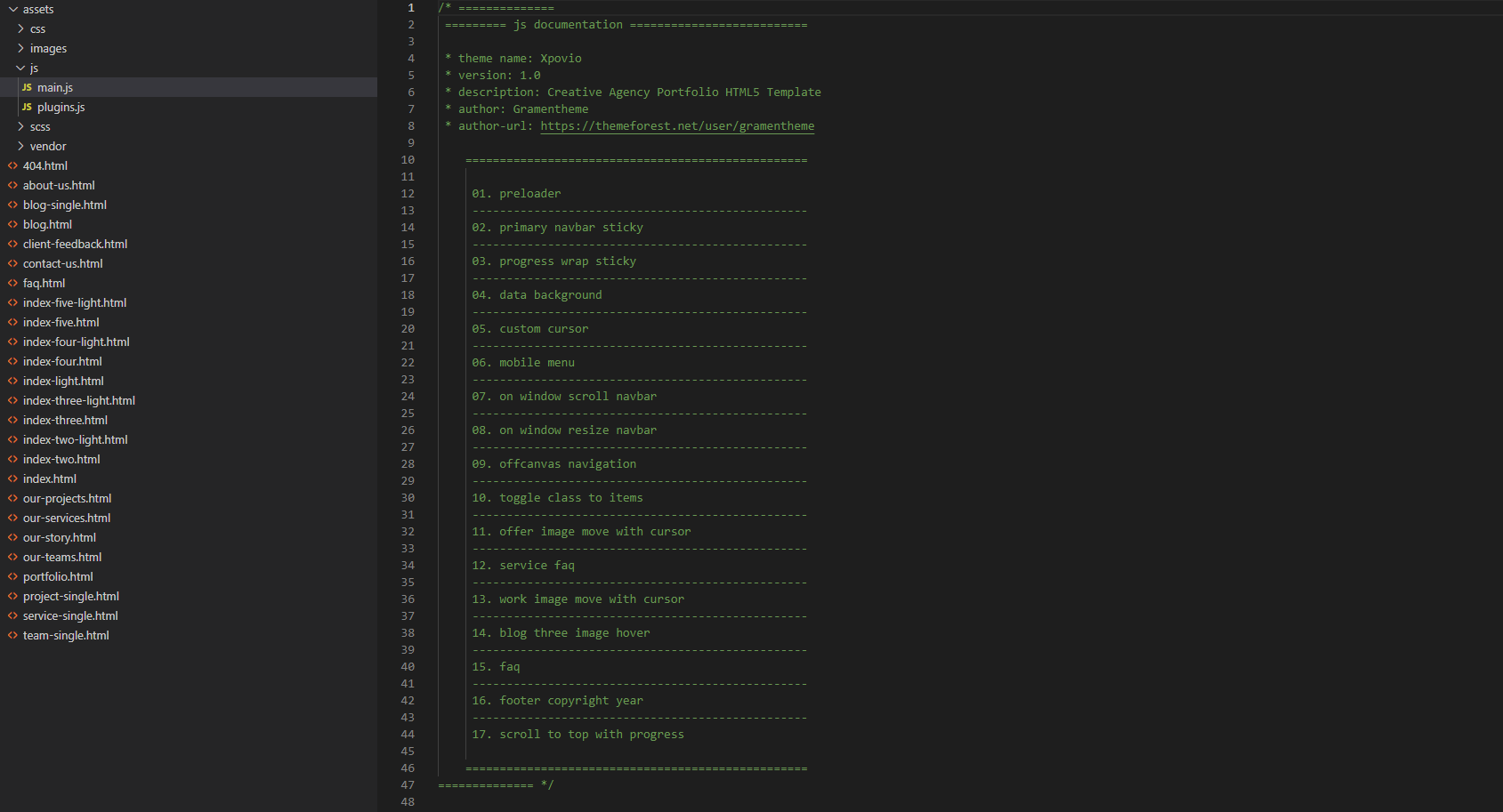1503x812 pixels.
Task: Click the HTML icon next to 404.html
Action: (x=12, y=165)
